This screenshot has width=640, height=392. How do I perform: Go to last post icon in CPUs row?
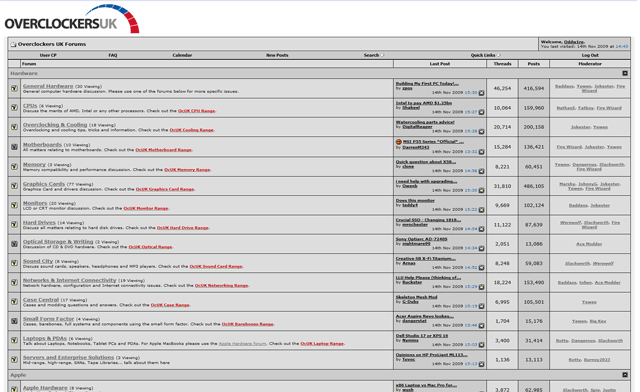pos(482,112)
